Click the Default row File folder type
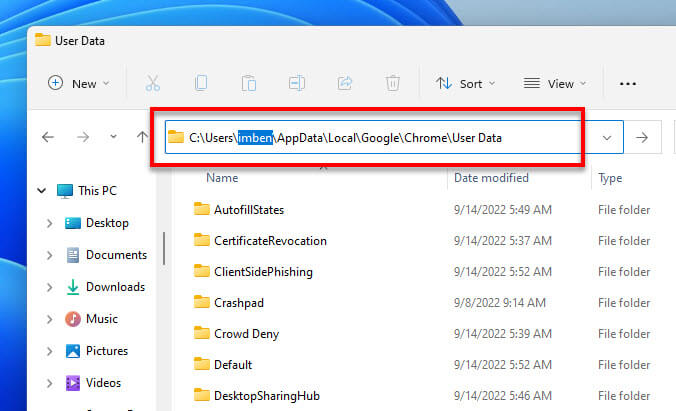 [624, 365]
